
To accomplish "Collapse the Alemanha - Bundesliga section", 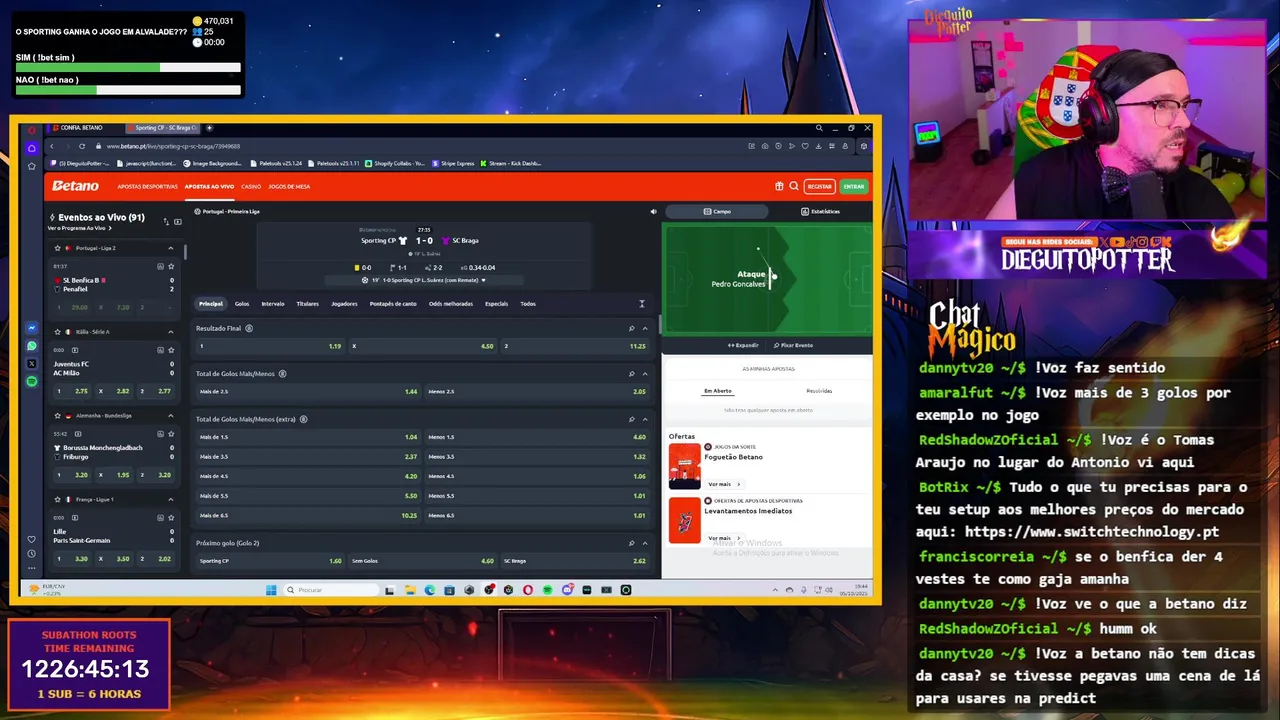I will coord(170,416).
